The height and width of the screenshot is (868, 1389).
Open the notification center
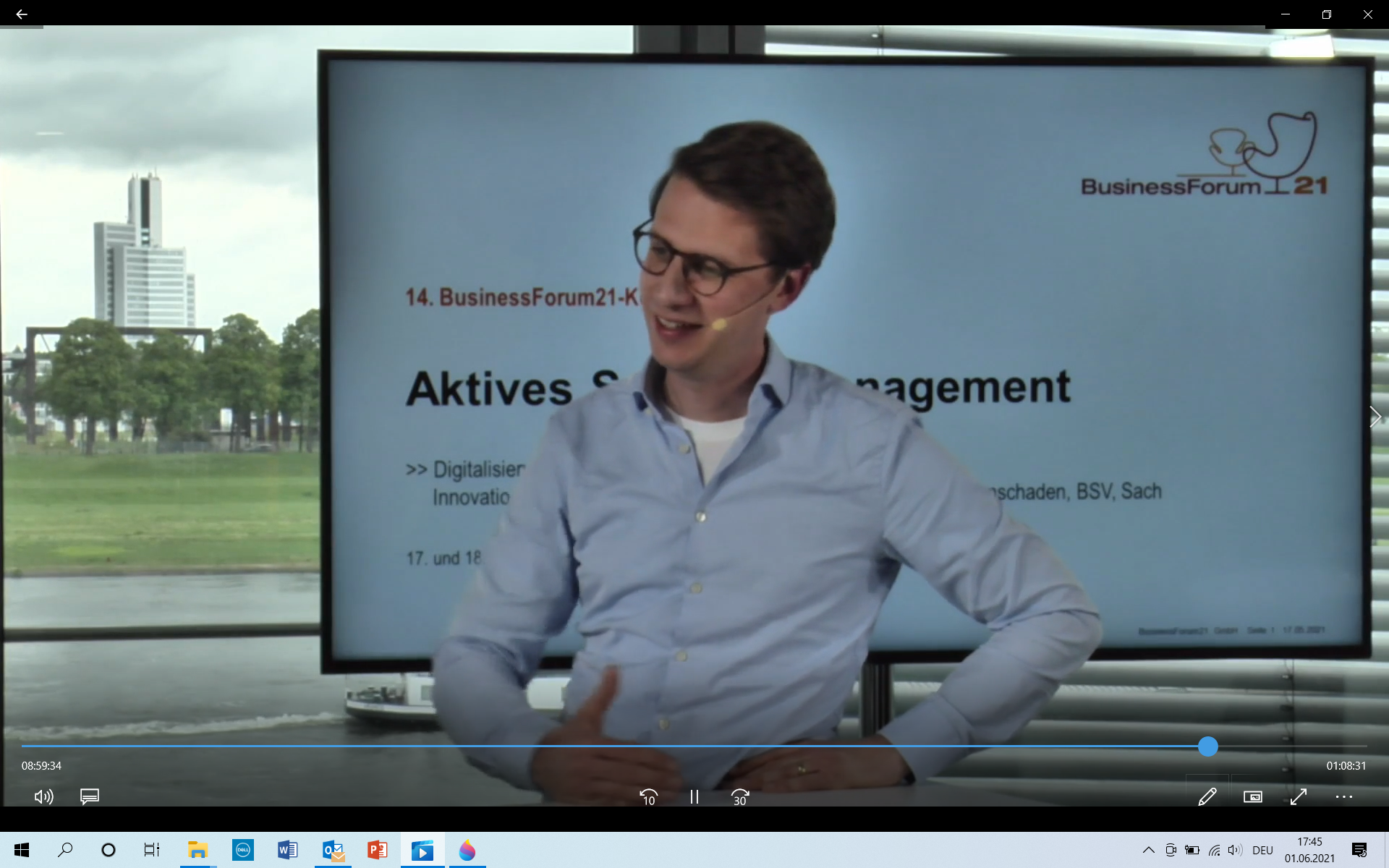[1359, 850]
